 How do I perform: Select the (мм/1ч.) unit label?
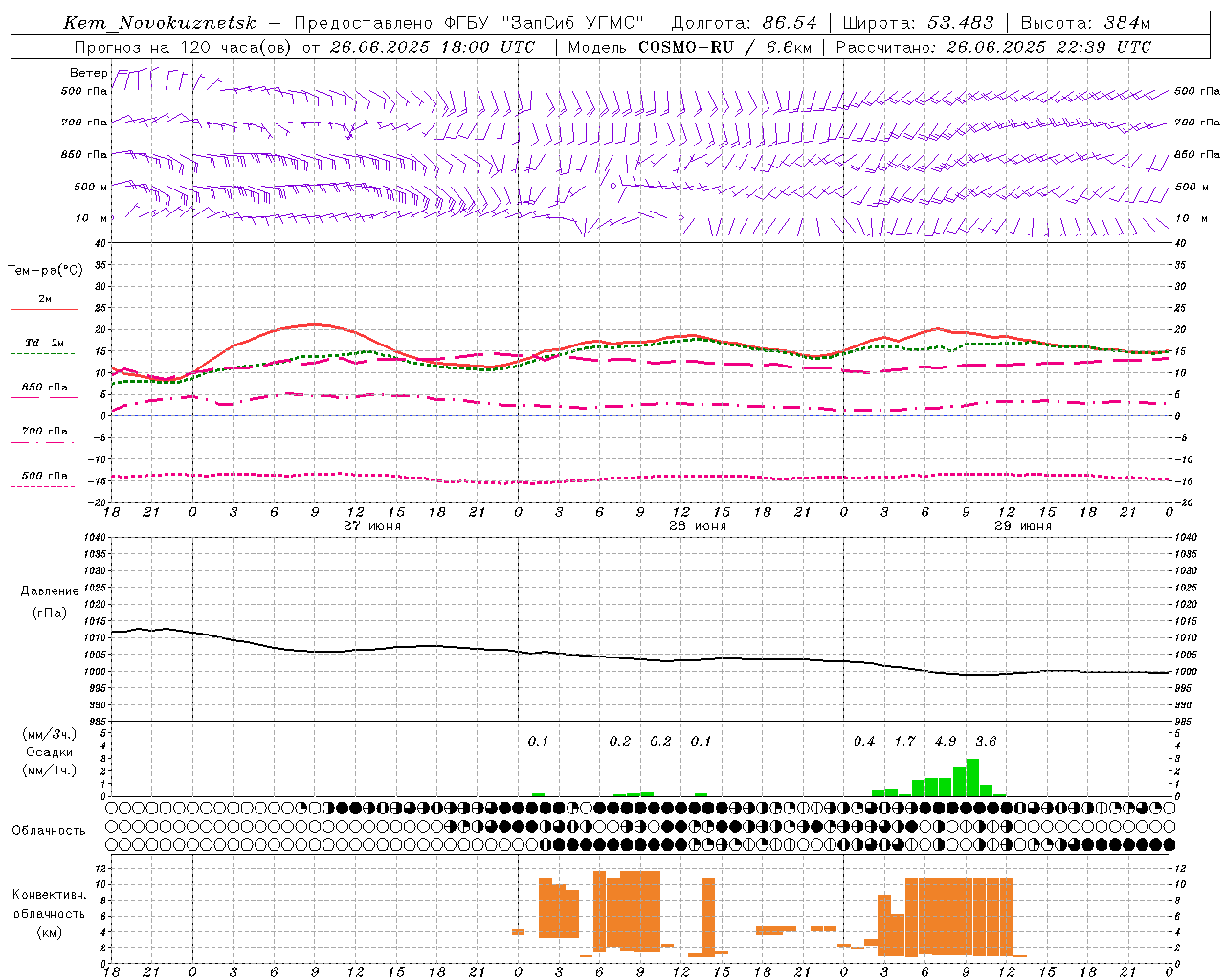pos(50,771)
